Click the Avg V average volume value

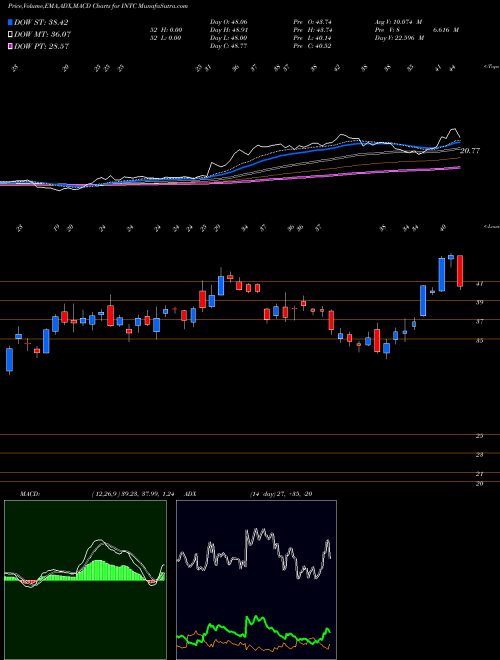coord(399,21)
